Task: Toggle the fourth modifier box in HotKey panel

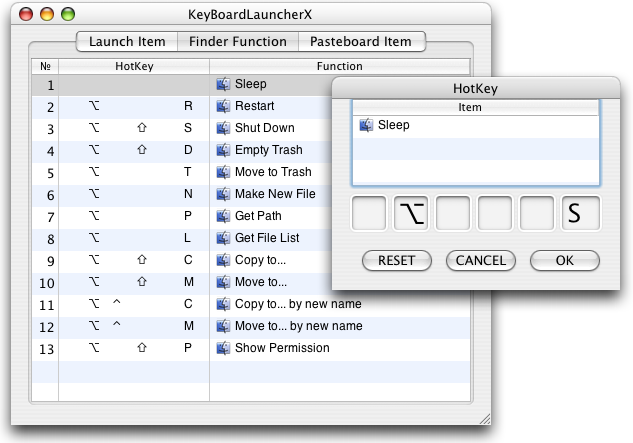Action: click(495, 213)
